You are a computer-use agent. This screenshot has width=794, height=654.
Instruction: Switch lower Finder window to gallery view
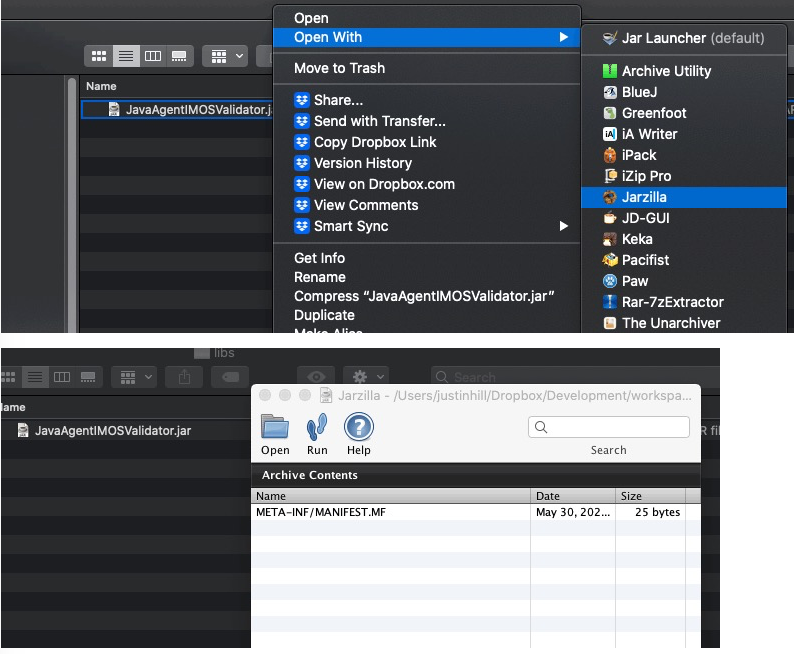click(x=88, y=377)
